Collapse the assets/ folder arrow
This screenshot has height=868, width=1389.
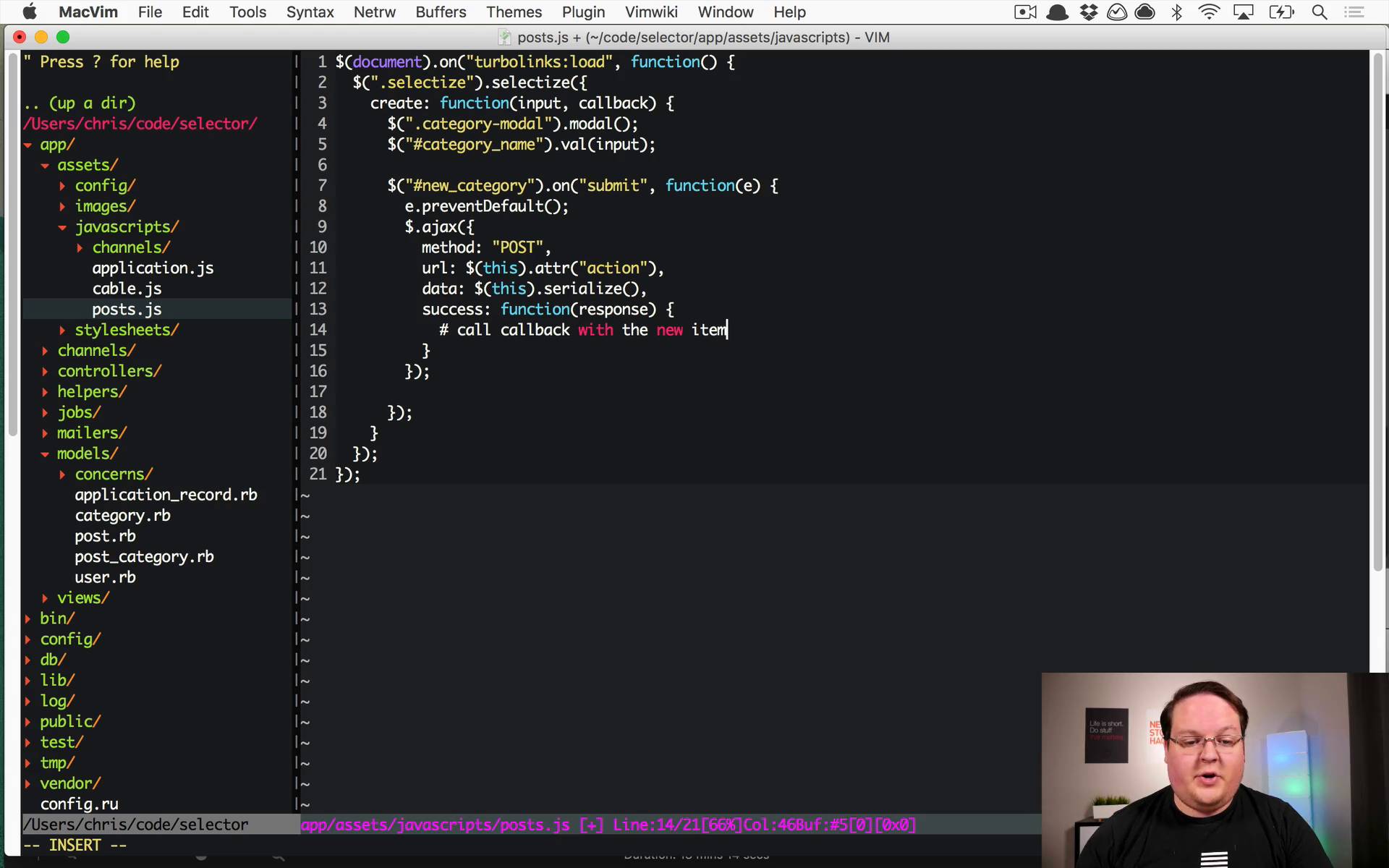[x=45, y=166]
